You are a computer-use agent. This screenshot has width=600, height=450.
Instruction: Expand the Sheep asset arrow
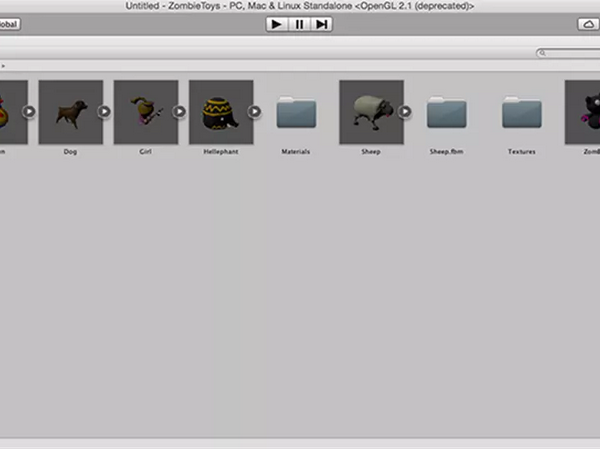point(405,111)
